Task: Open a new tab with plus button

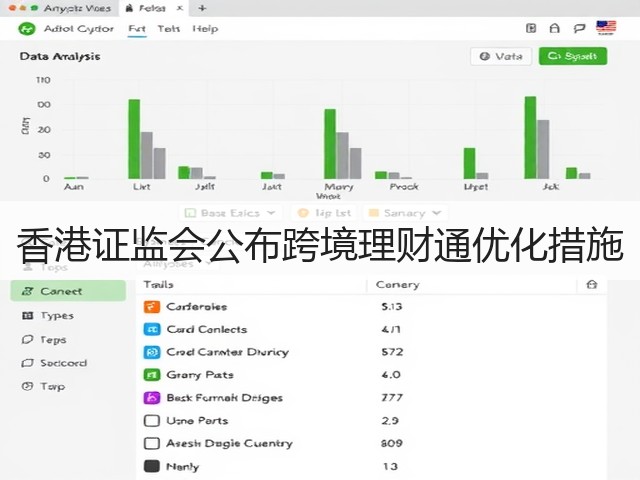Action: (x=202, y=8)
